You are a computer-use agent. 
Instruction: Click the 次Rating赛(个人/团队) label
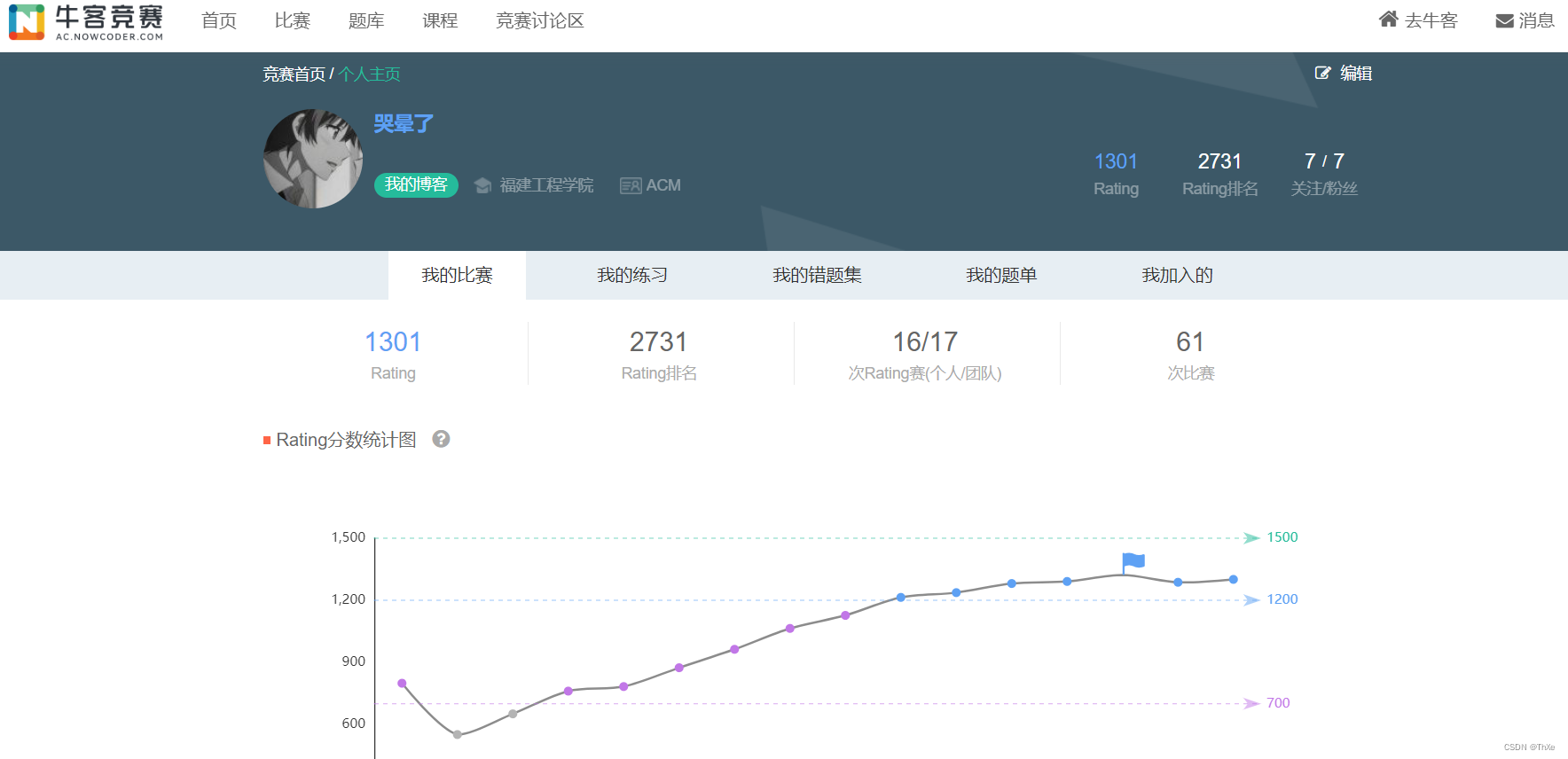coord(925,373)
